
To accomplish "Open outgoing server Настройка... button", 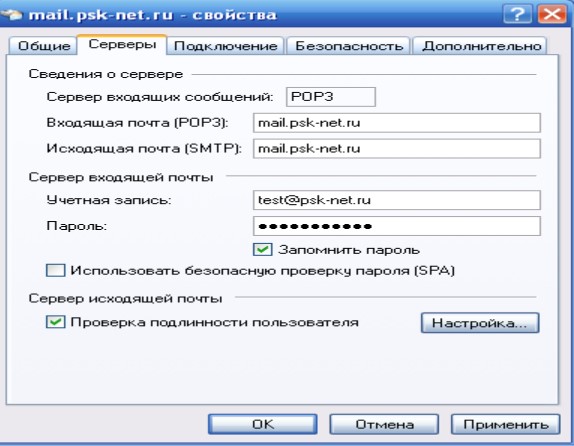I will click(480, 323).
